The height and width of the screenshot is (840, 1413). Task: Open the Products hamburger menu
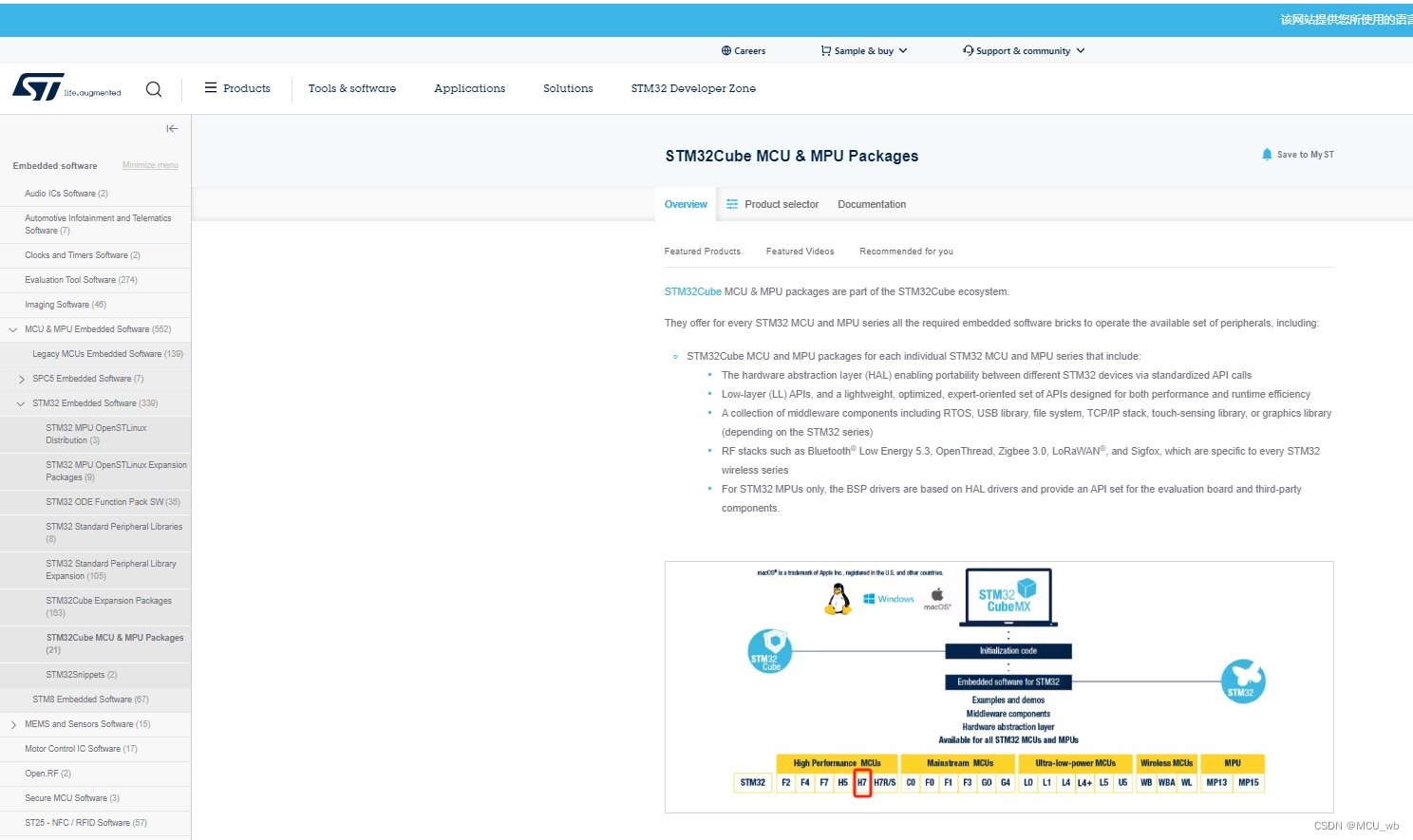coord(237,88)
